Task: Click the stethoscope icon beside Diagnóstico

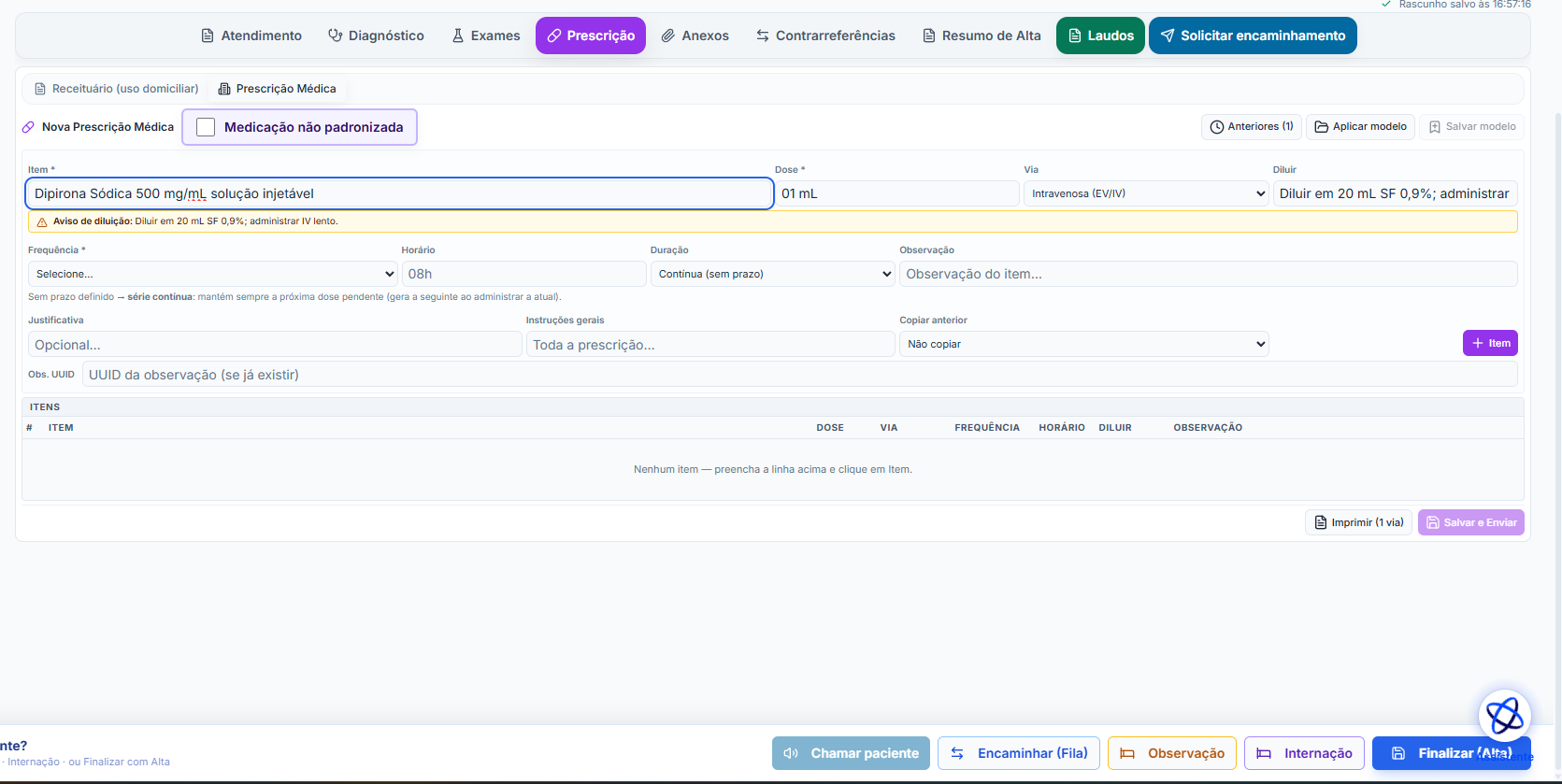Action: point(335,36)
